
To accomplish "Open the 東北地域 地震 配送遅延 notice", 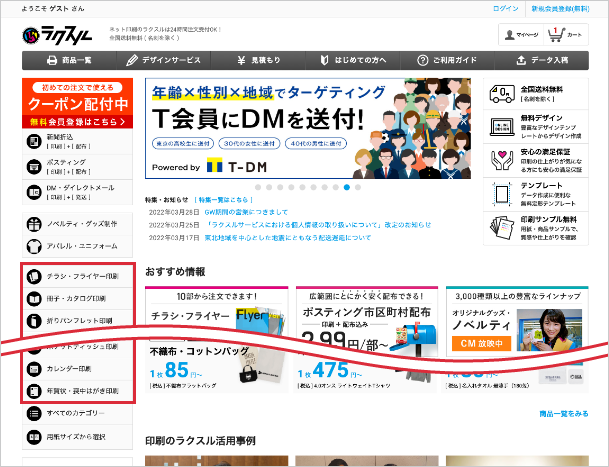I will coord(287,238).
